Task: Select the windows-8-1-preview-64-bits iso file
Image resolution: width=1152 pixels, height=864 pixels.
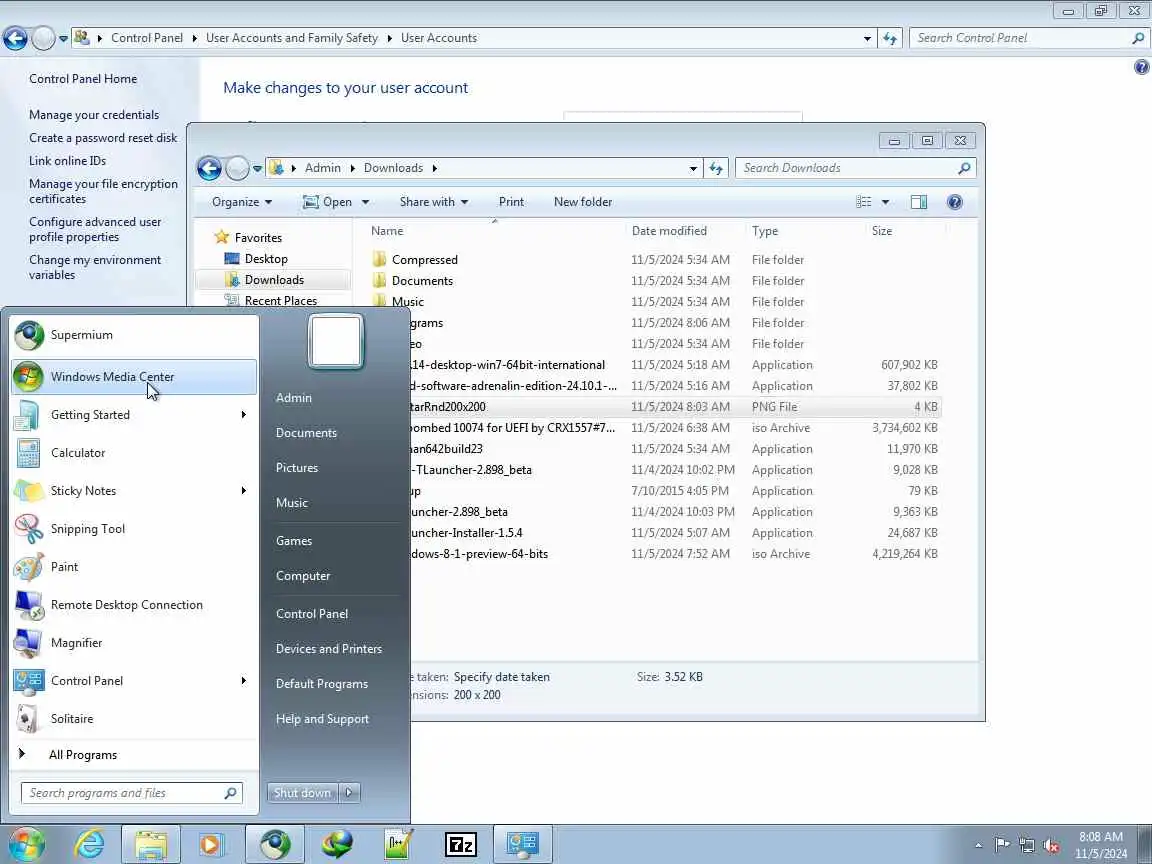Action: [479, 555]
